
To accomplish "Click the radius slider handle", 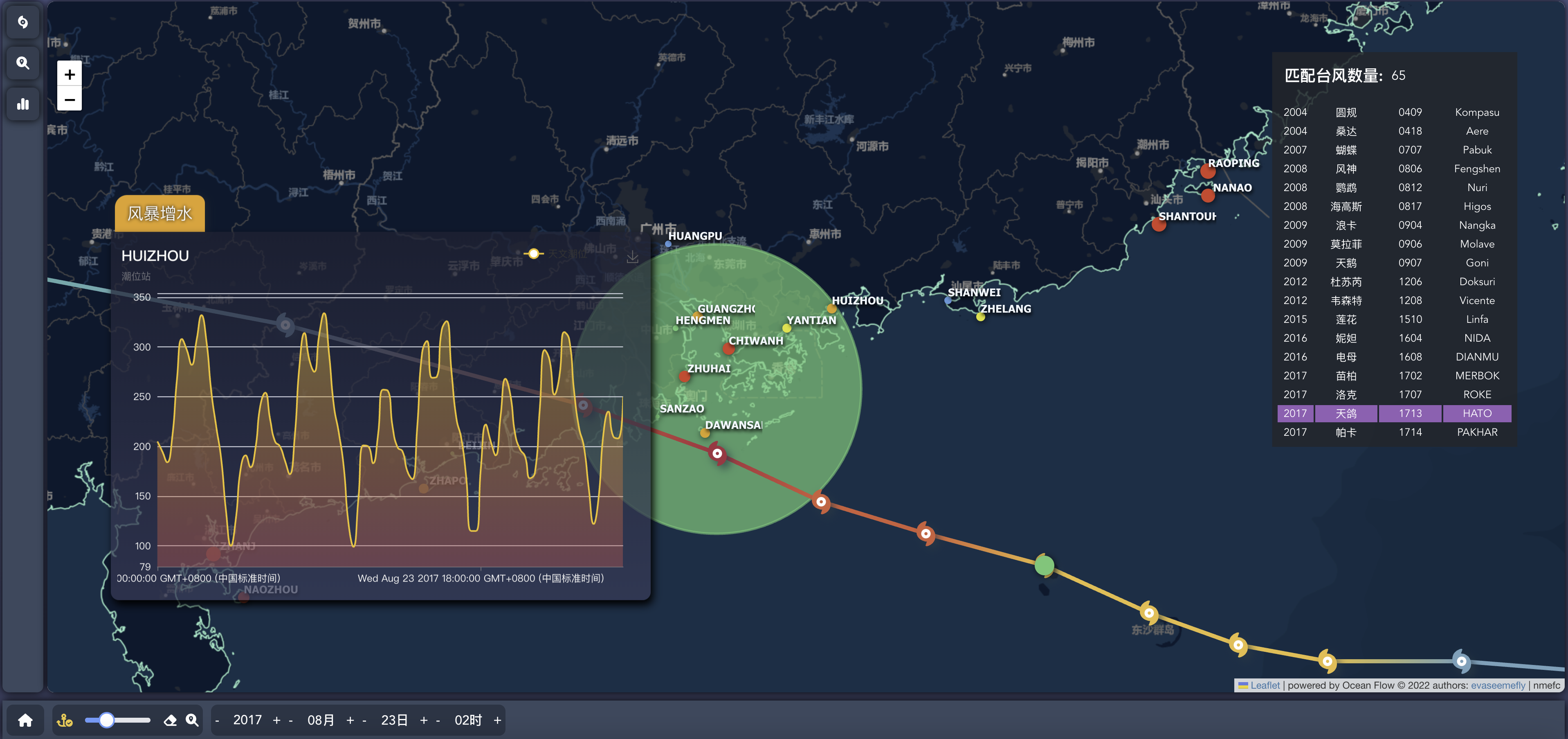I will [106, 720].
